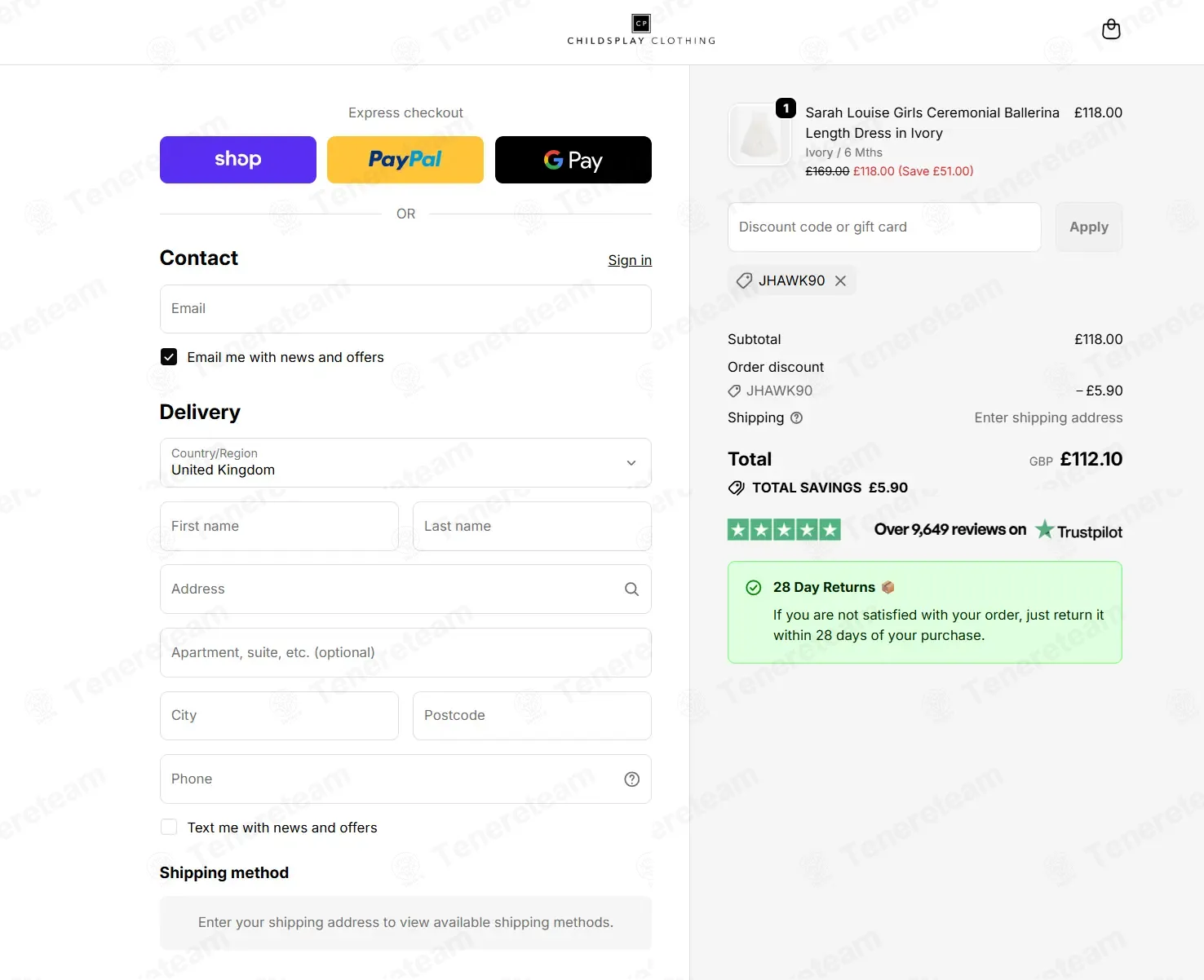Click the five green rating stars
Viewport: 1204px width, 980px height.
[784, 530]
